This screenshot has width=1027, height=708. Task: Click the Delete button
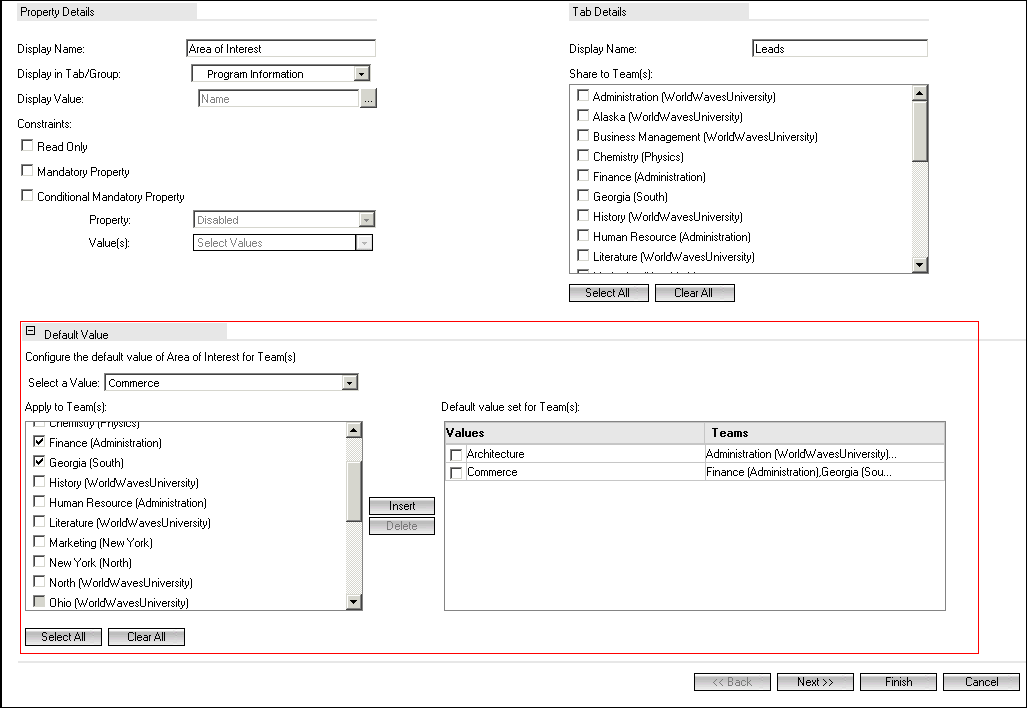click(x=401, y=526)
